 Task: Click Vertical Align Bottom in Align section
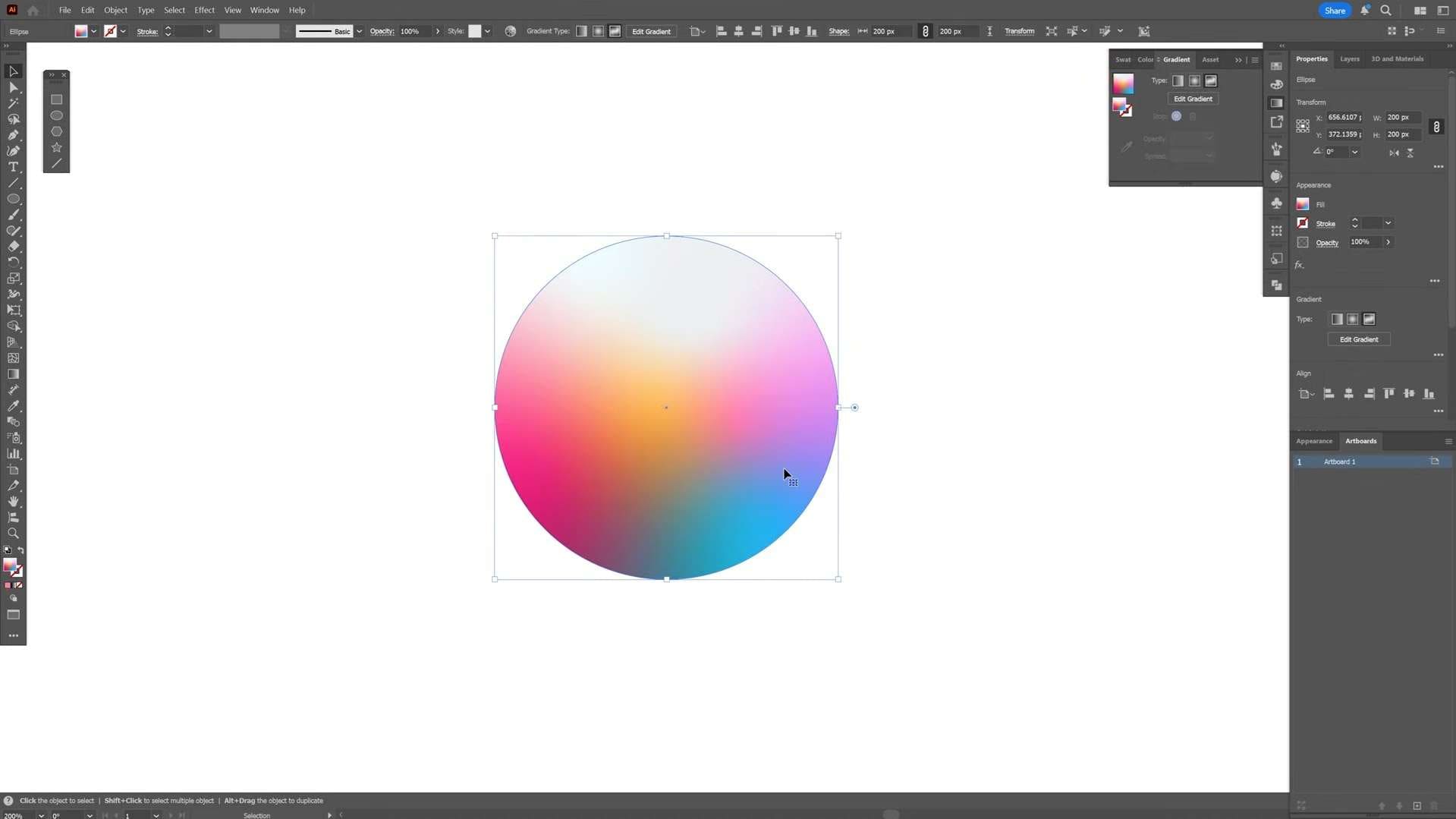click(1429, 394)
